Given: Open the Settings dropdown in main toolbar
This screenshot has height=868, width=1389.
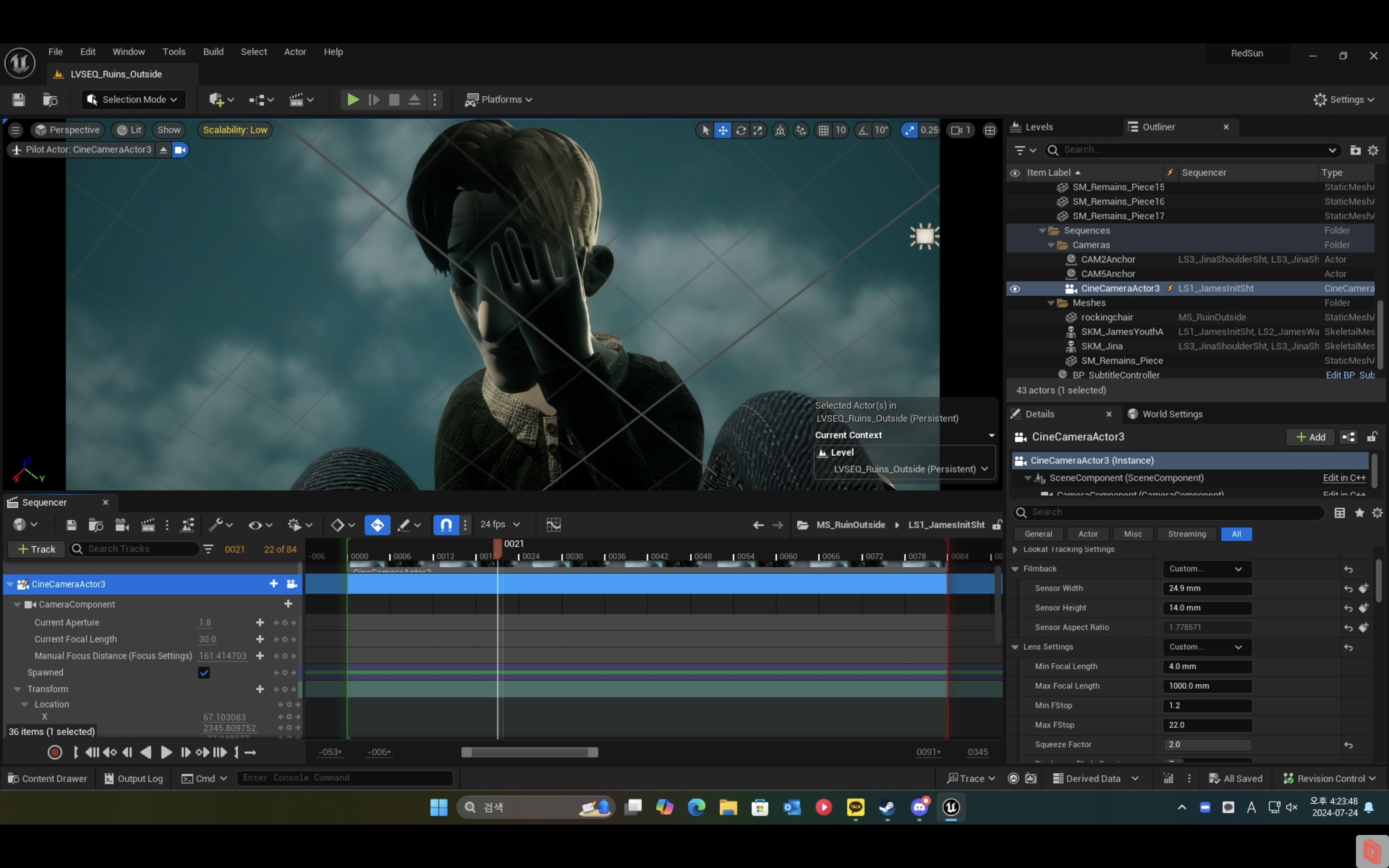Looking at the screenshot, I should click(x=1344, y=100).
